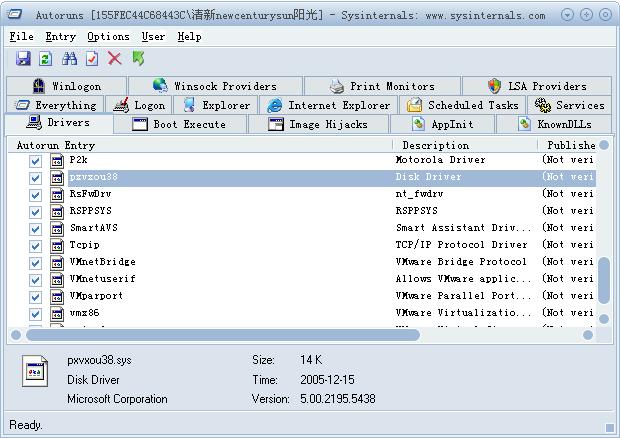Select the TCP/IP Protocol Driver description
The image size is (620, 438).
click(x=461, y=245)
